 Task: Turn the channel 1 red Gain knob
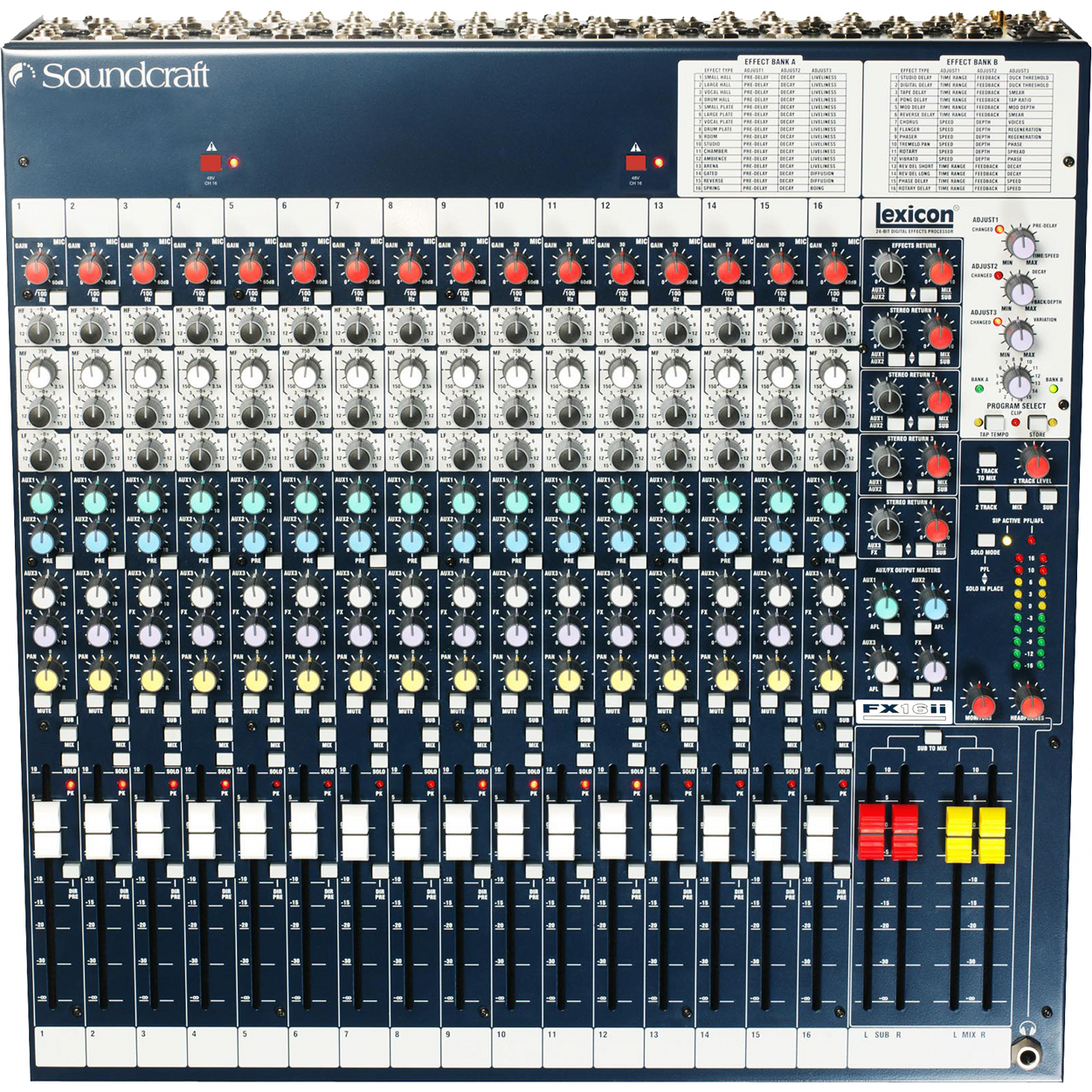(37, 270)
